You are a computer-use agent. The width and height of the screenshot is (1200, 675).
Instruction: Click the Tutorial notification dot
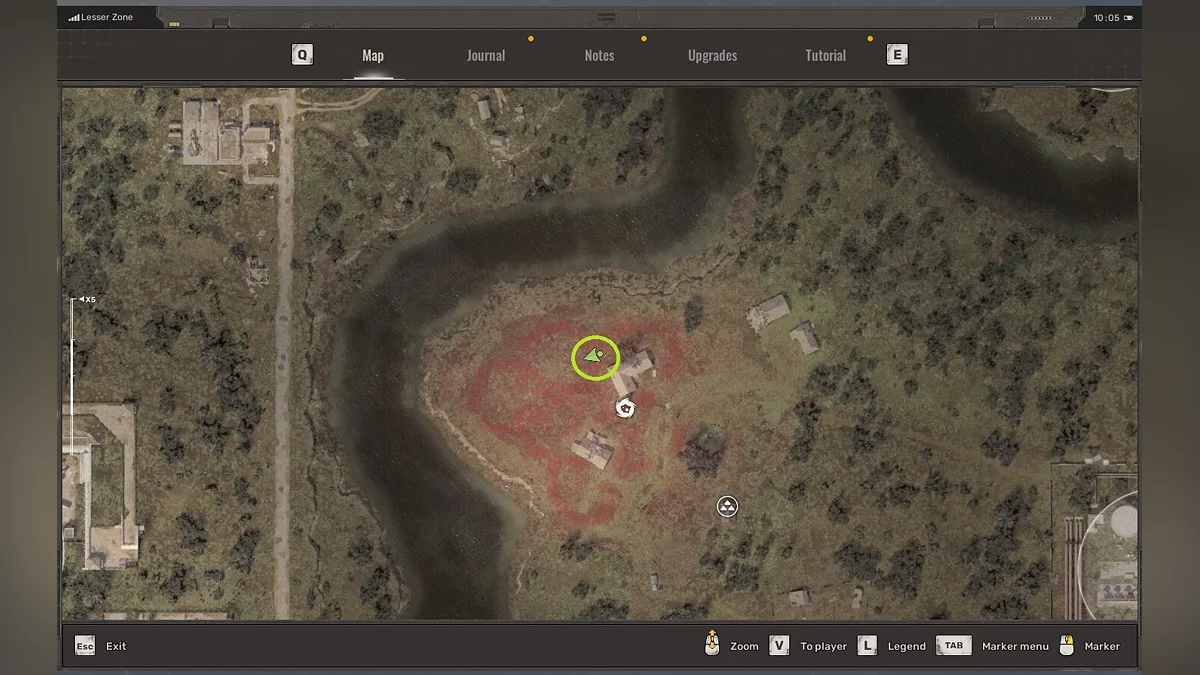[x=870, y=39]
